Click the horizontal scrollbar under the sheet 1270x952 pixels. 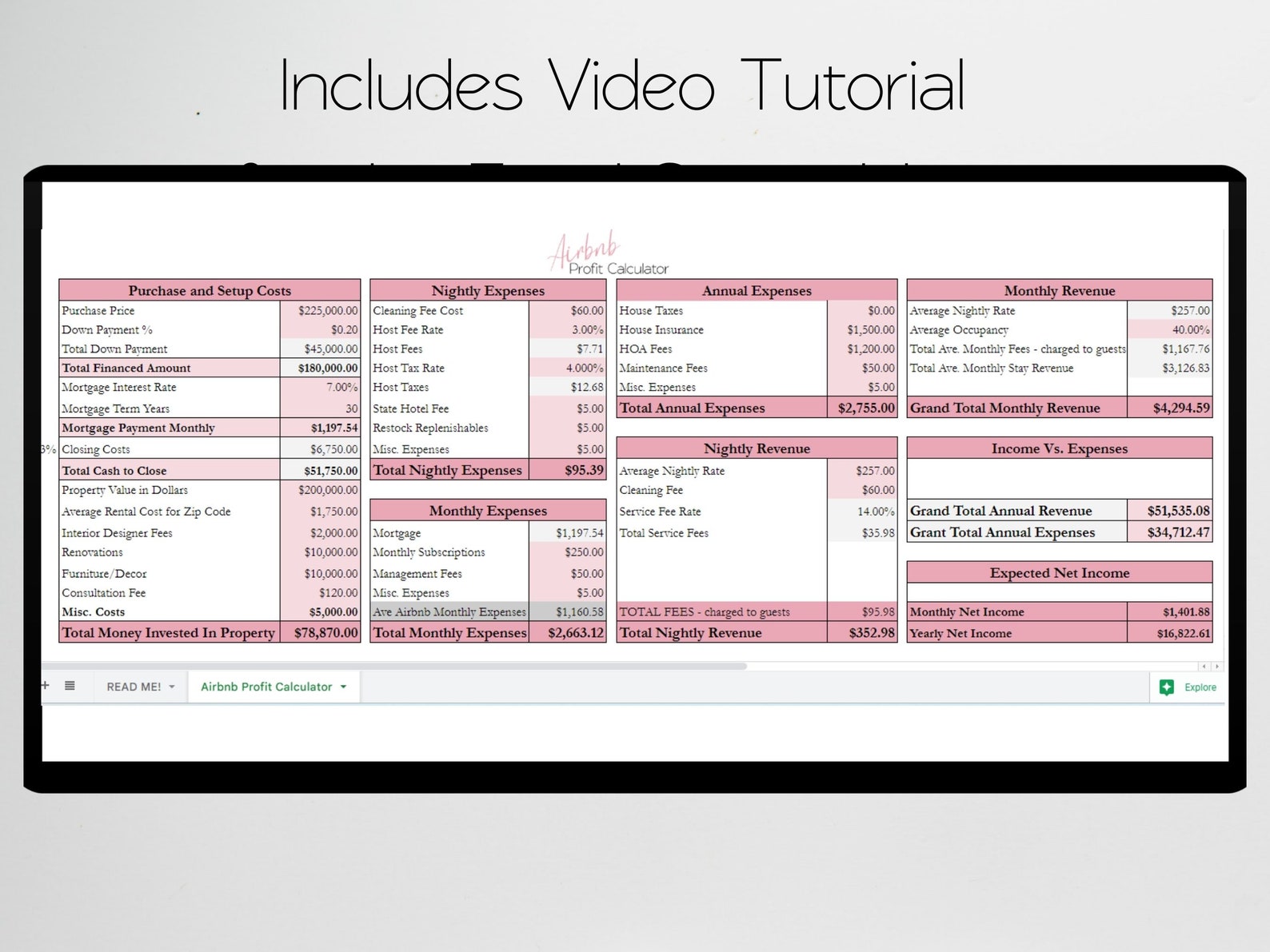pos(394,666)
